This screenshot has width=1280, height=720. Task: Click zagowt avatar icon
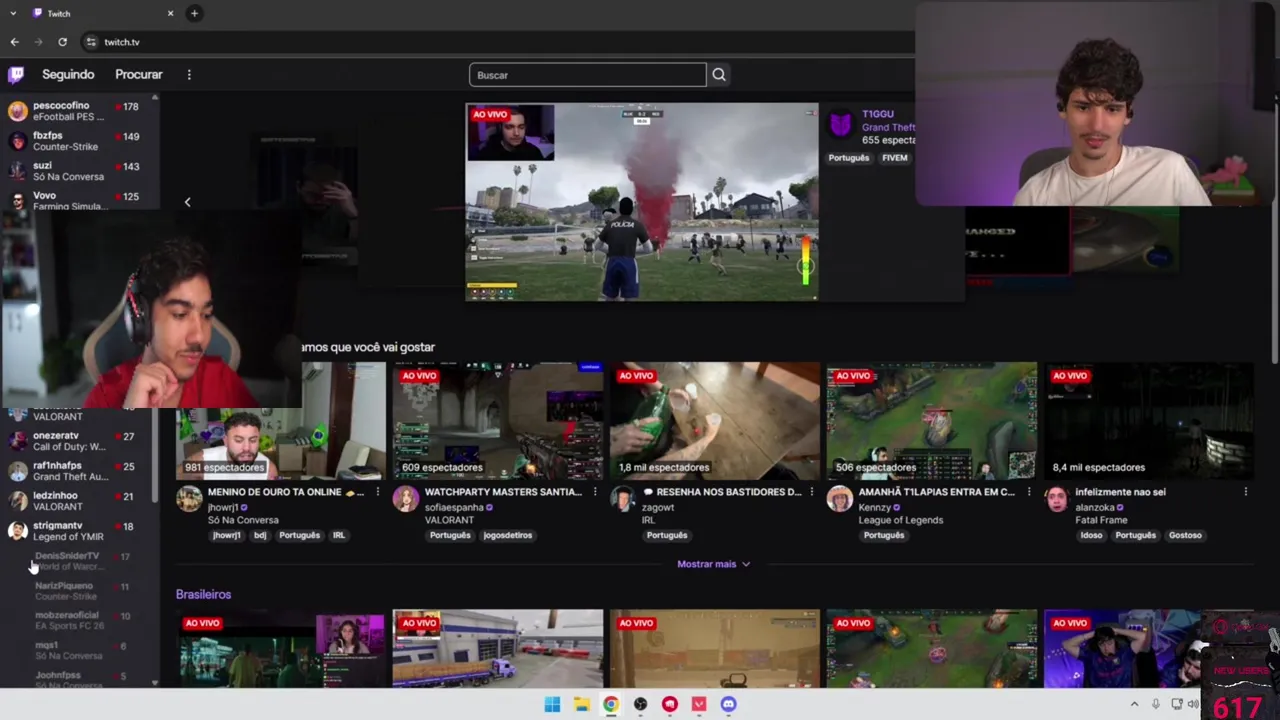click(622, 499)
